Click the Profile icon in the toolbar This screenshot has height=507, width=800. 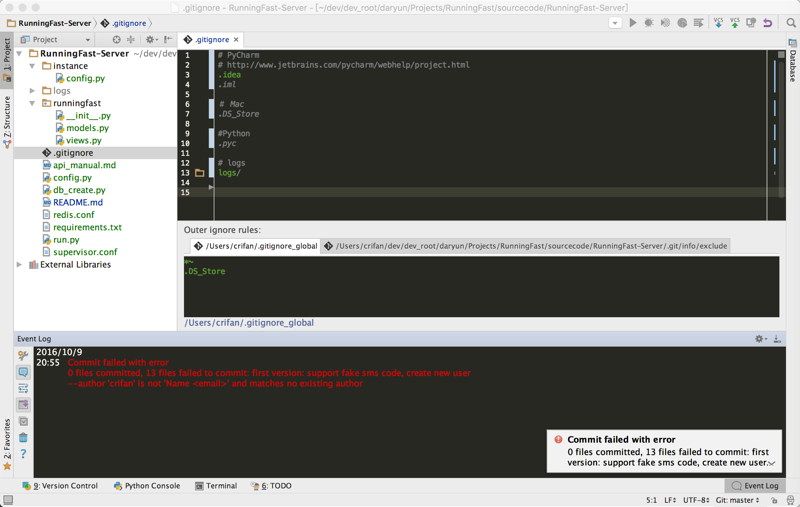tap(682, 22)
